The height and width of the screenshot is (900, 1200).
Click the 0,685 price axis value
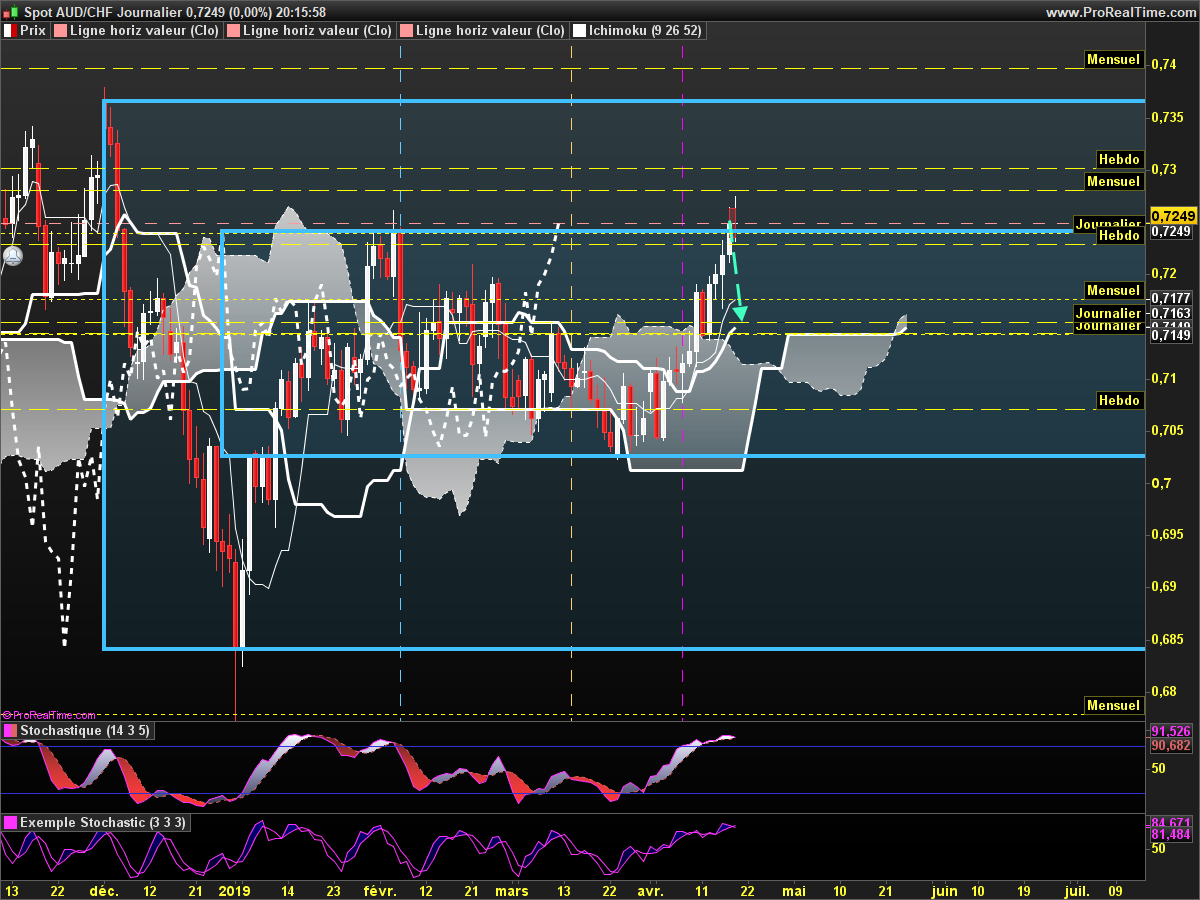click(1167, 639)
